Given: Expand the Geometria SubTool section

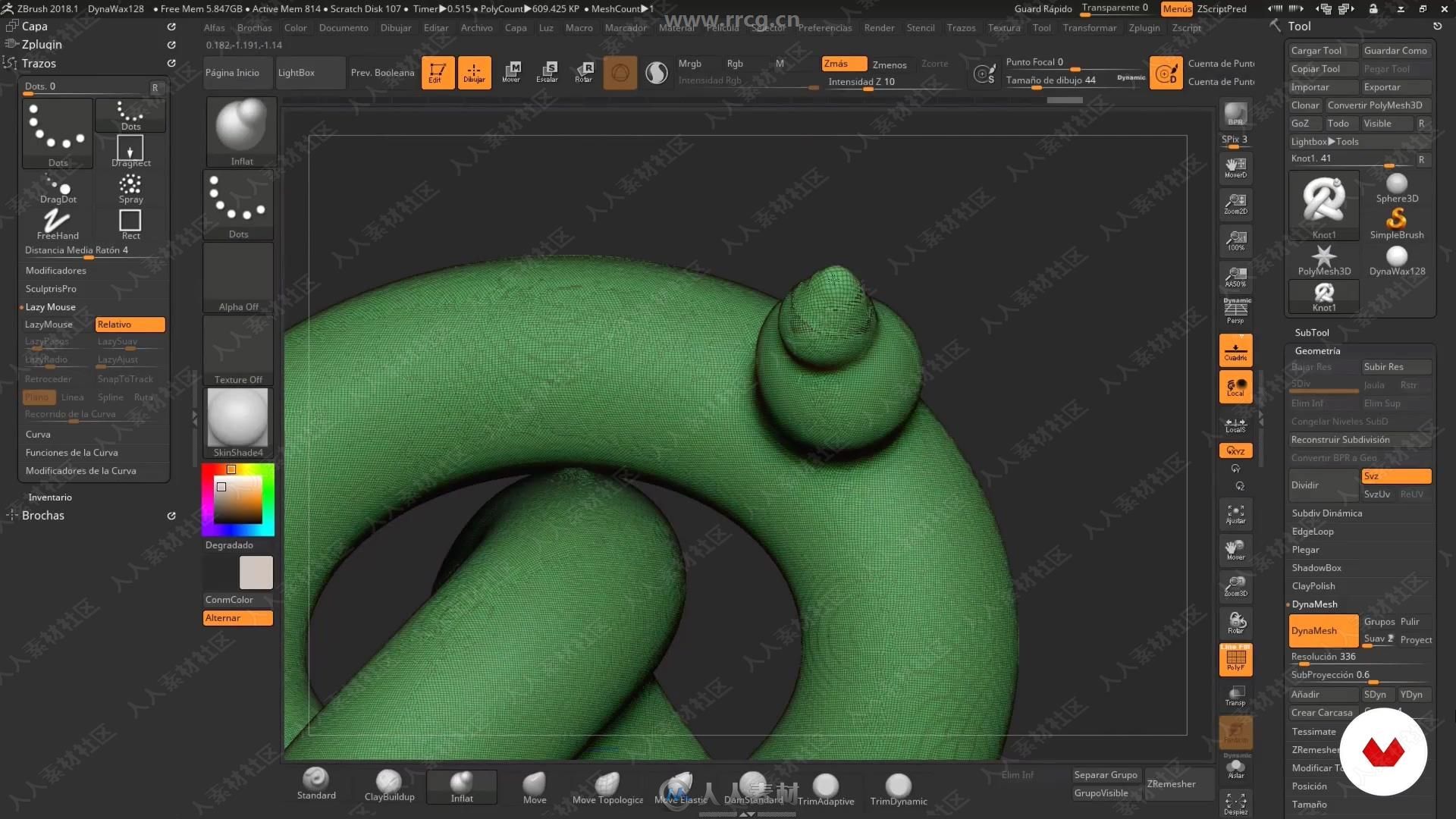Looking at the screenshot, I should (1318, 350).
